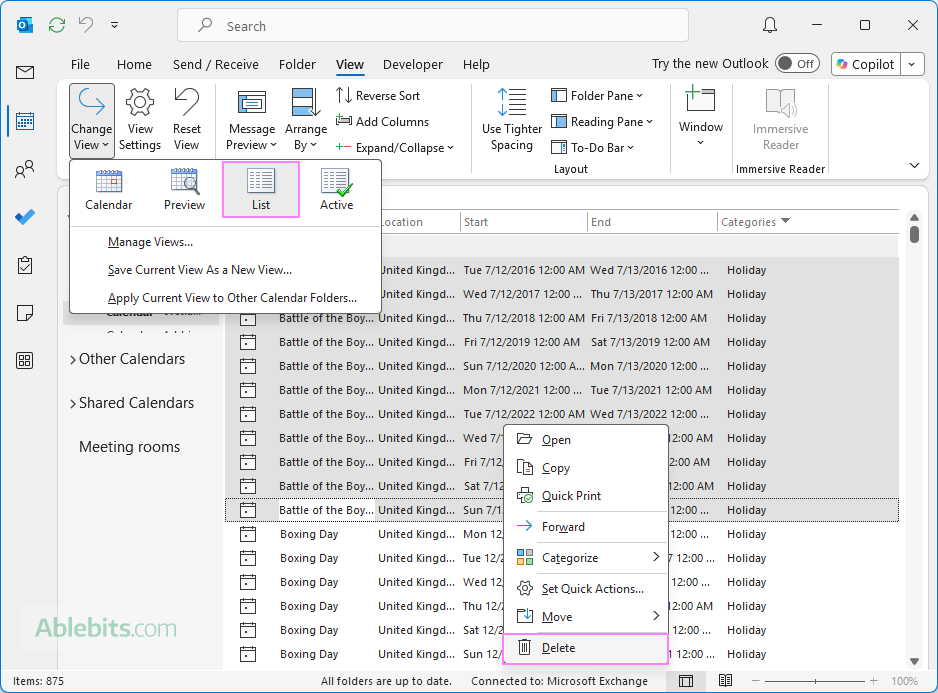
Task: Open the Customize Quick Access Toolbar arrow
Action: click(x=114, y=25)
